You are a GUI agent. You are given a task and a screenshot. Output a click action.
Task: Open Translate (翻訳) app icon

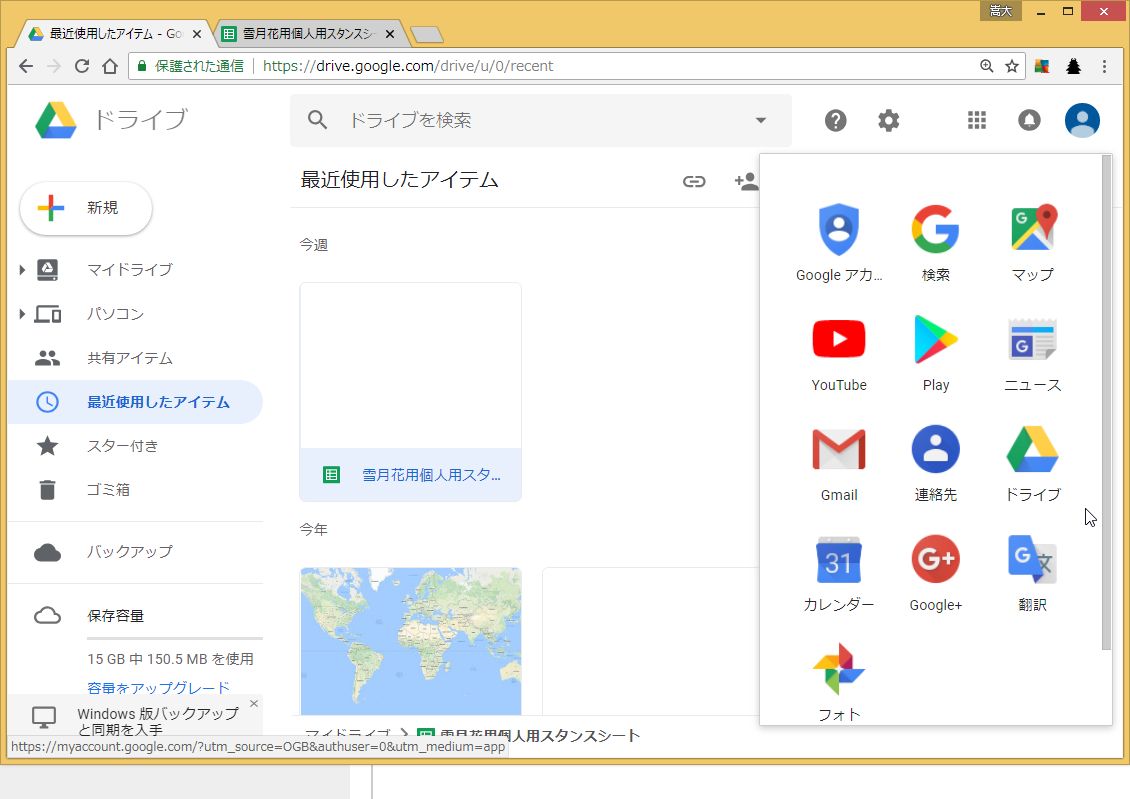click(1032, 573)
